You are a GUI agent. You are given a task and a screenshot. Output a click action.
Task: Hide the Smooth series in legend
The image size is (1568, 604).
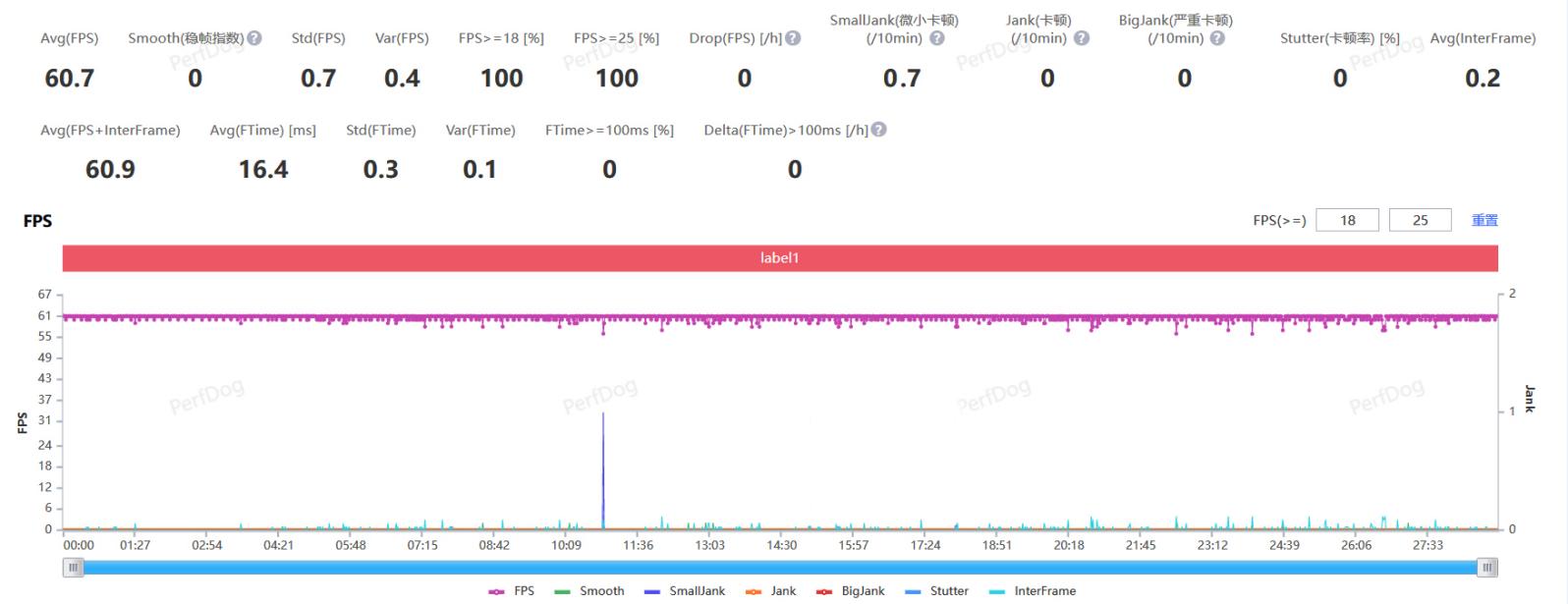pos(589,591)
